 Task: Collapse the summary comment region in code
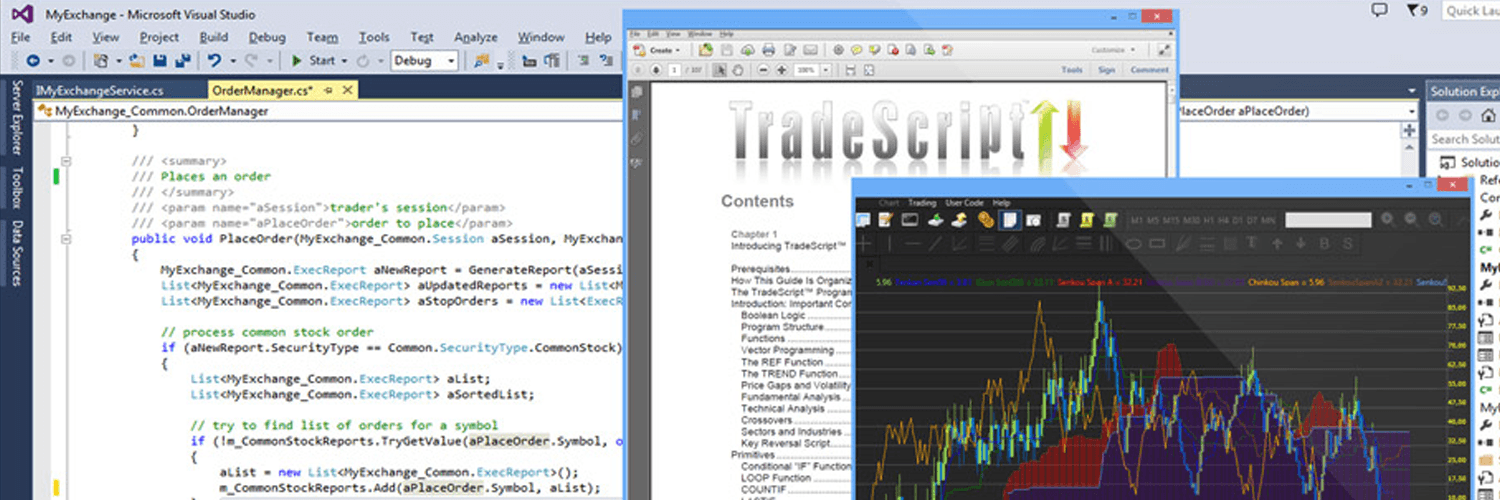[67, 161]
